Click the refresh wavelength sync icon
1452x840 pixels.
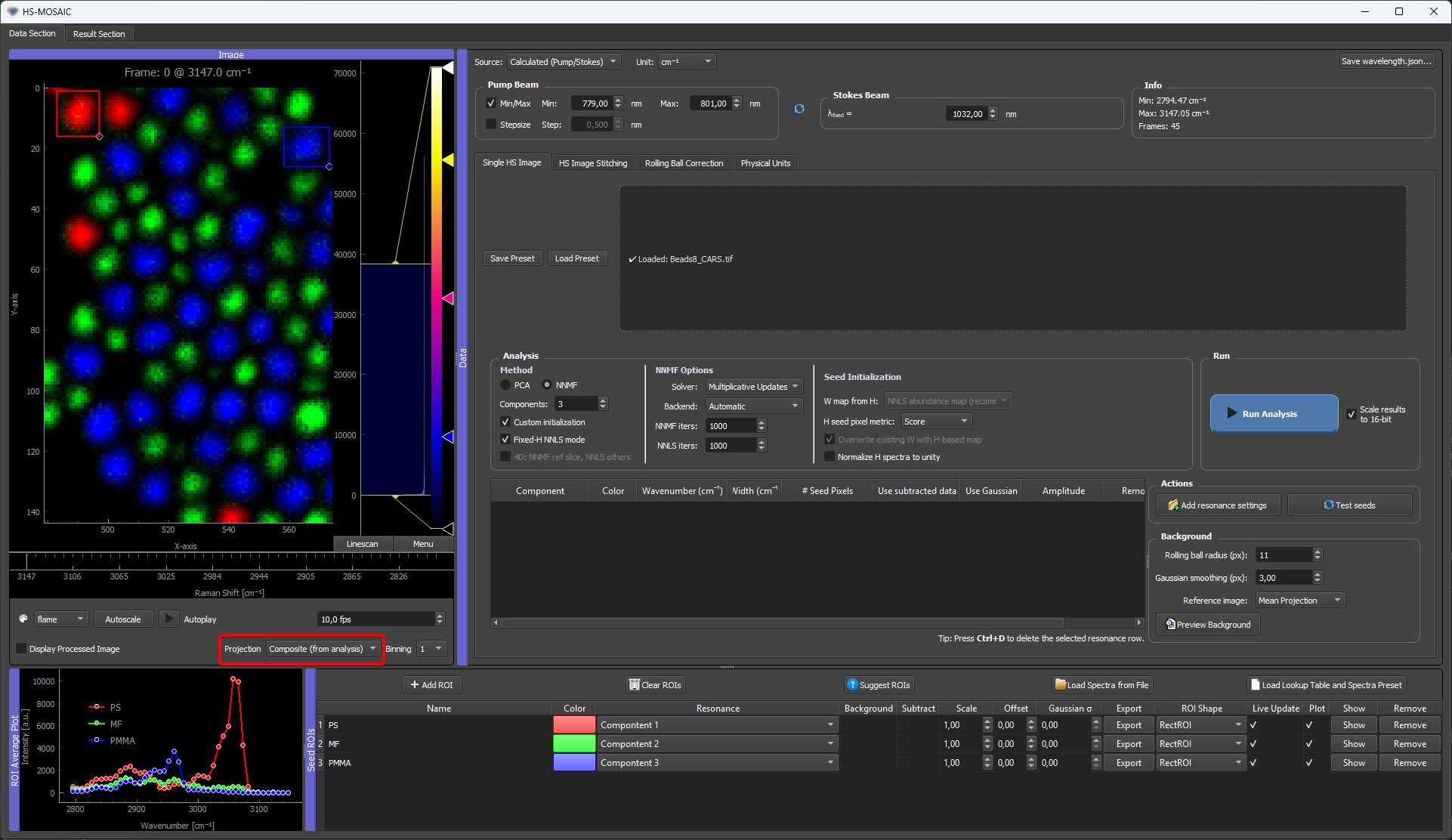tap(799, 109)
